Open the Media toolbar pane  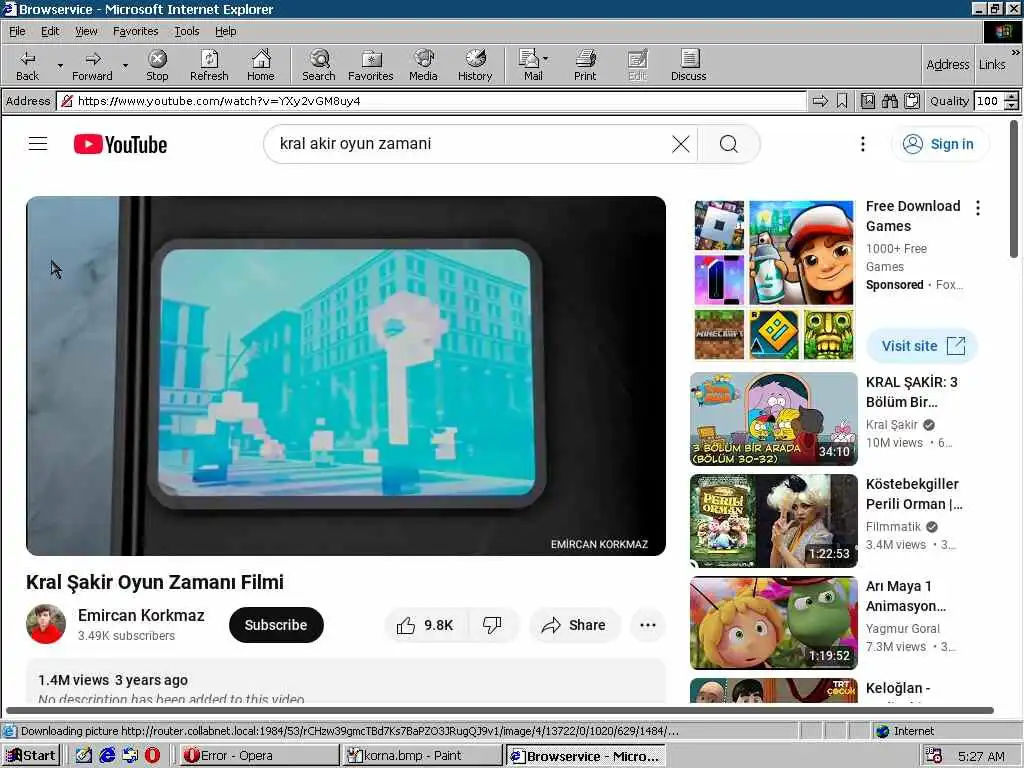[423, 65]
